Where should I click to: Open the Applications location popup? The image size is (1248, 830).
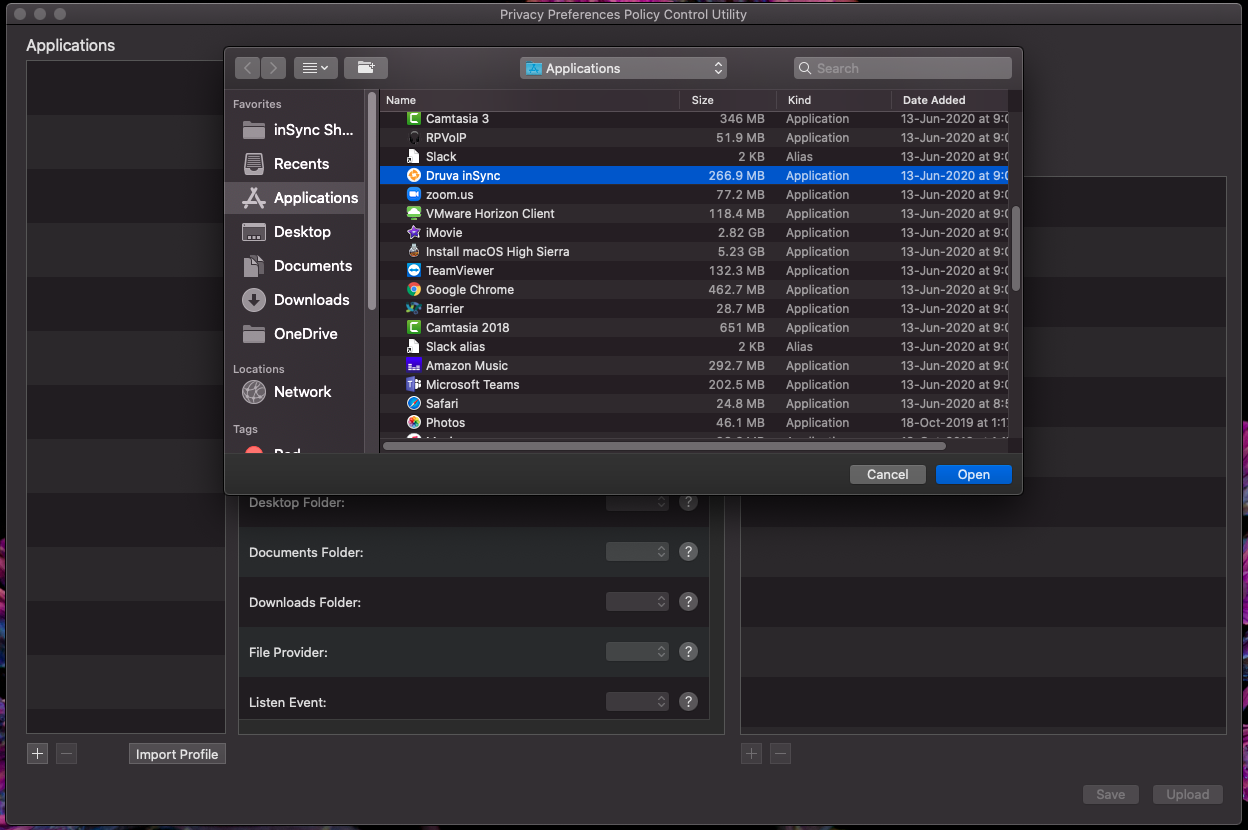[x=623, y=68]
